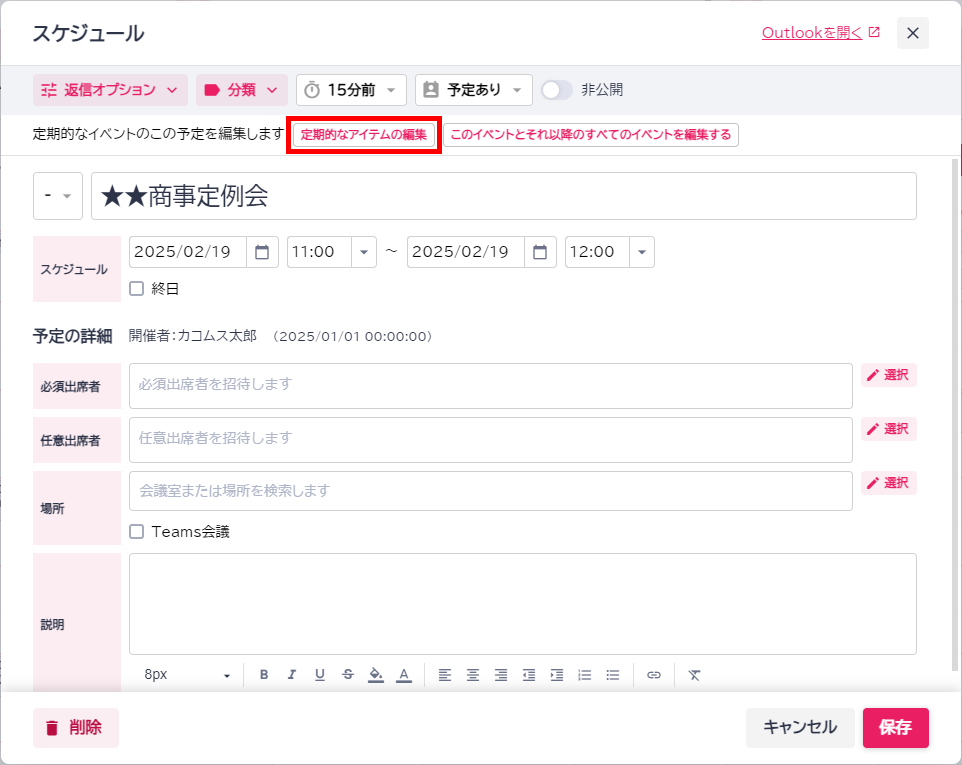Open the background fill color tool

pyautogui.click(x=375, y=675)
